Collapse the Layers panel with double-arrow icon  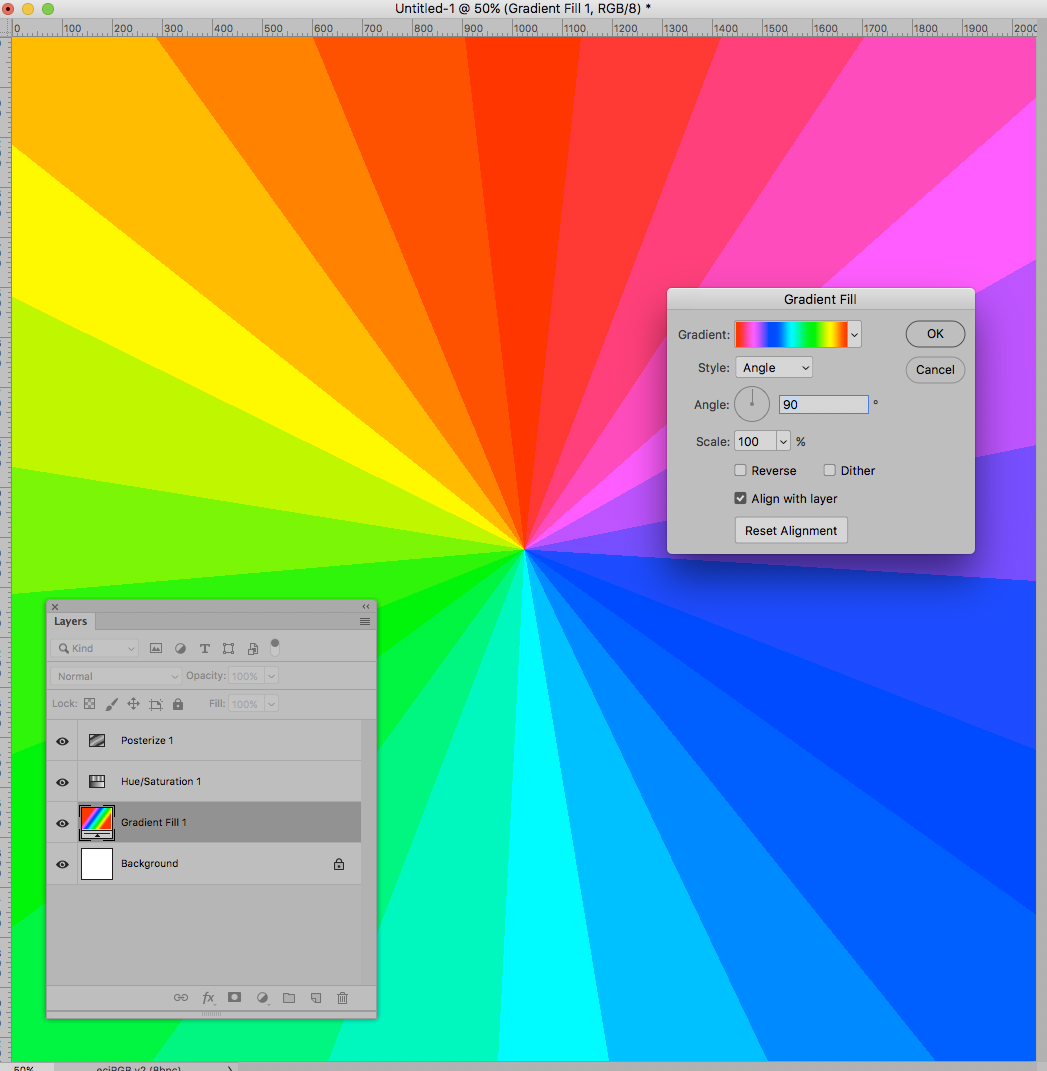point(365,607)
